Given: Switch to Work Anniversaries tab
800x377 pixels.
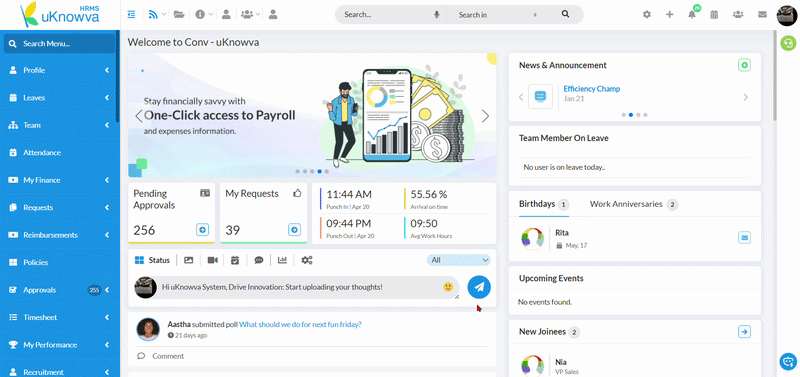Looking at the screenshot, I should pyautogui.click(x=633, y=204).
